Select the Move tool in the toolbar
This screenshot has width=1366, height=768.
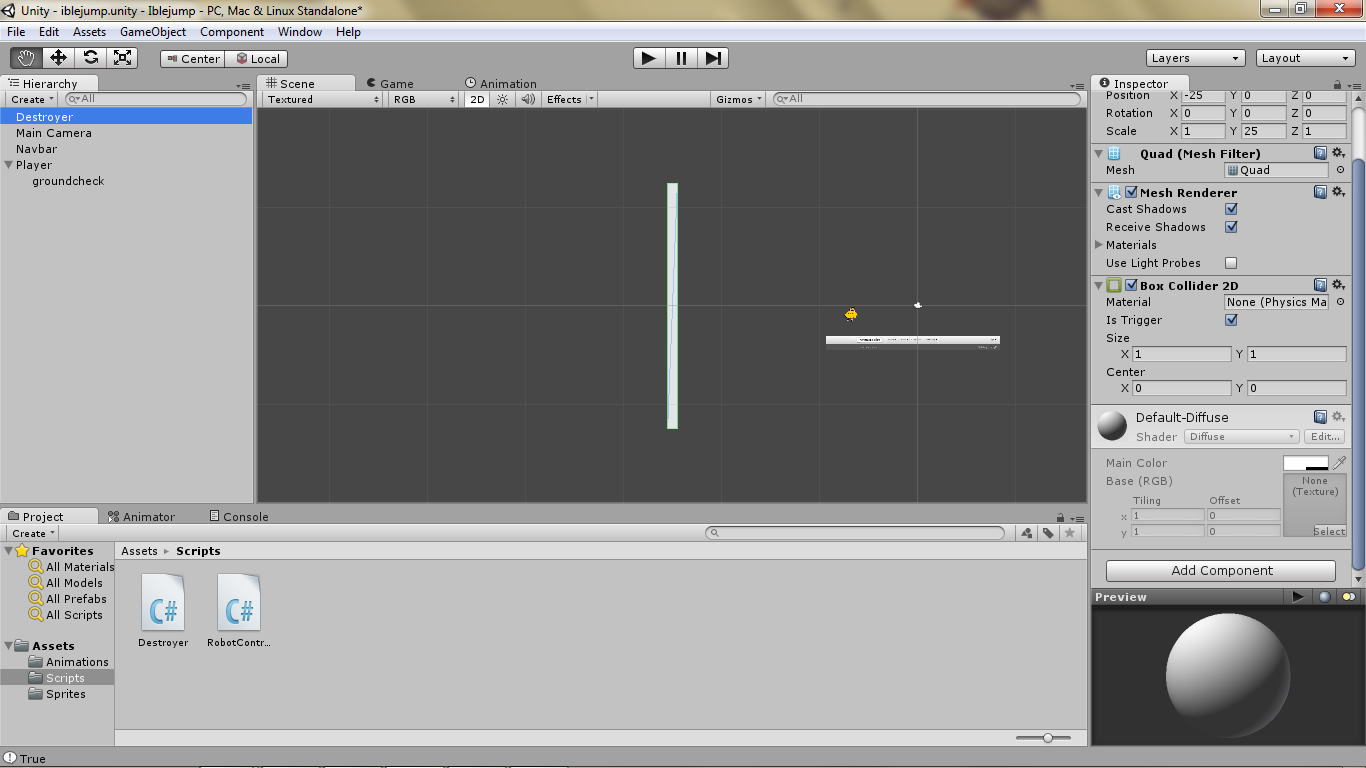(58, 58)
